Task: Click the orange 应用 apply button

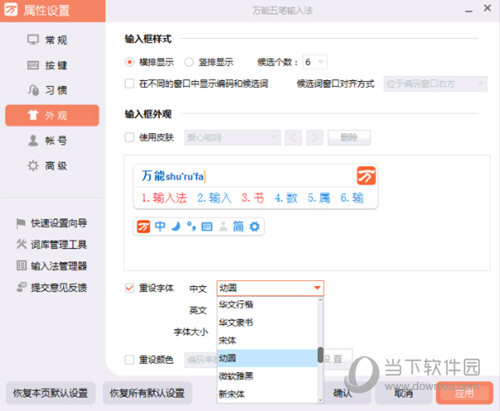Action: pyautogui.click(x=464, y=393)
